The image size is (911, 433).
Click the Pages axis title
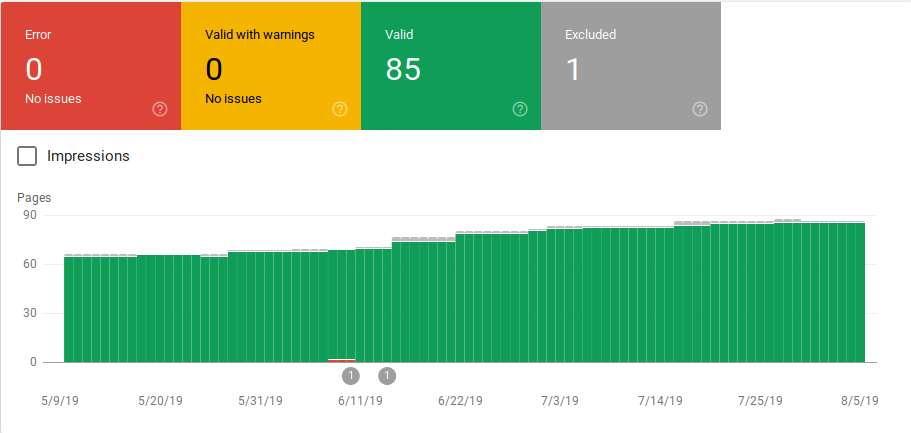point(35,198)
